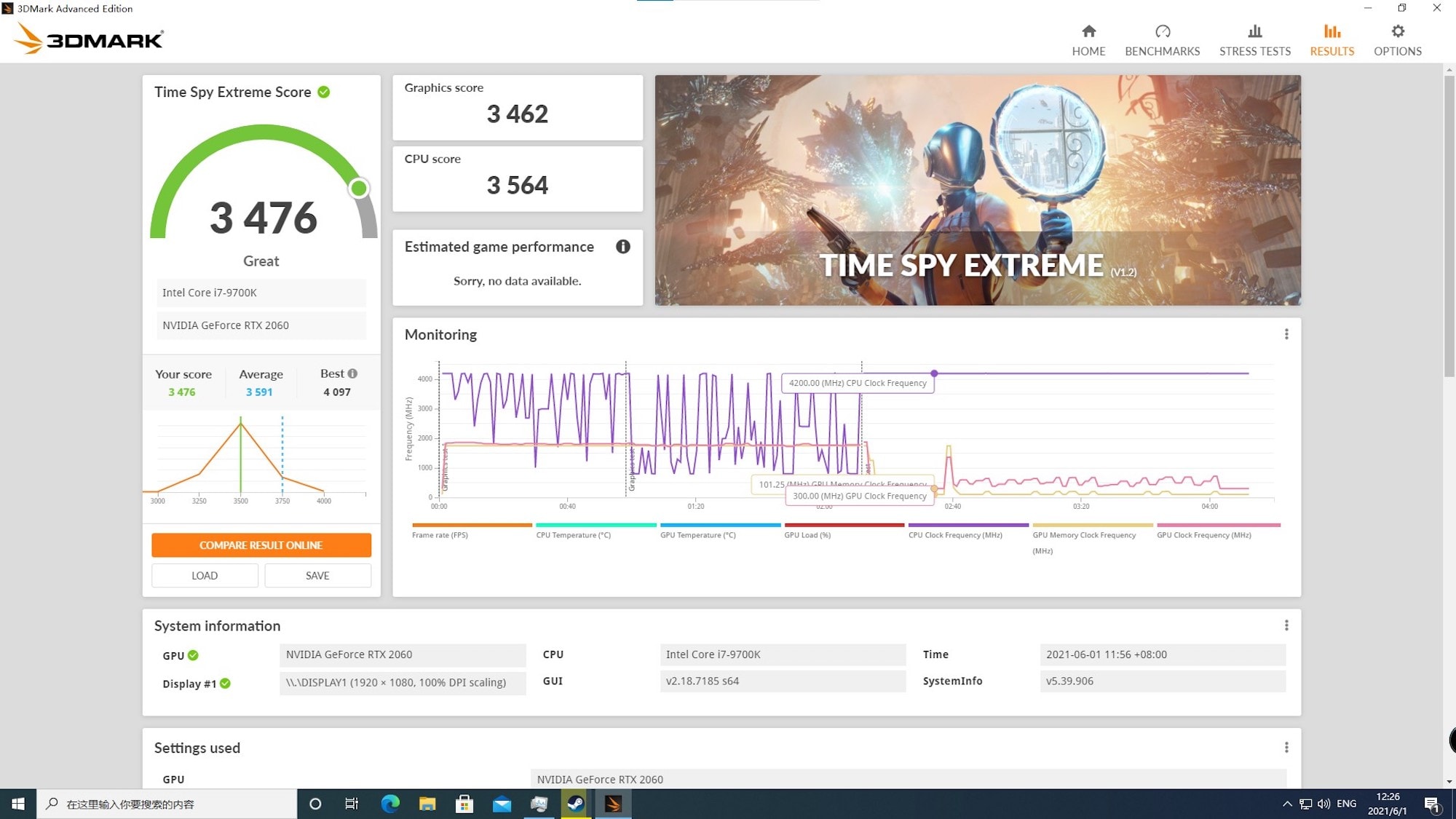
Task: Click the Your score value 3 476
Action: [x=182, y=392]
